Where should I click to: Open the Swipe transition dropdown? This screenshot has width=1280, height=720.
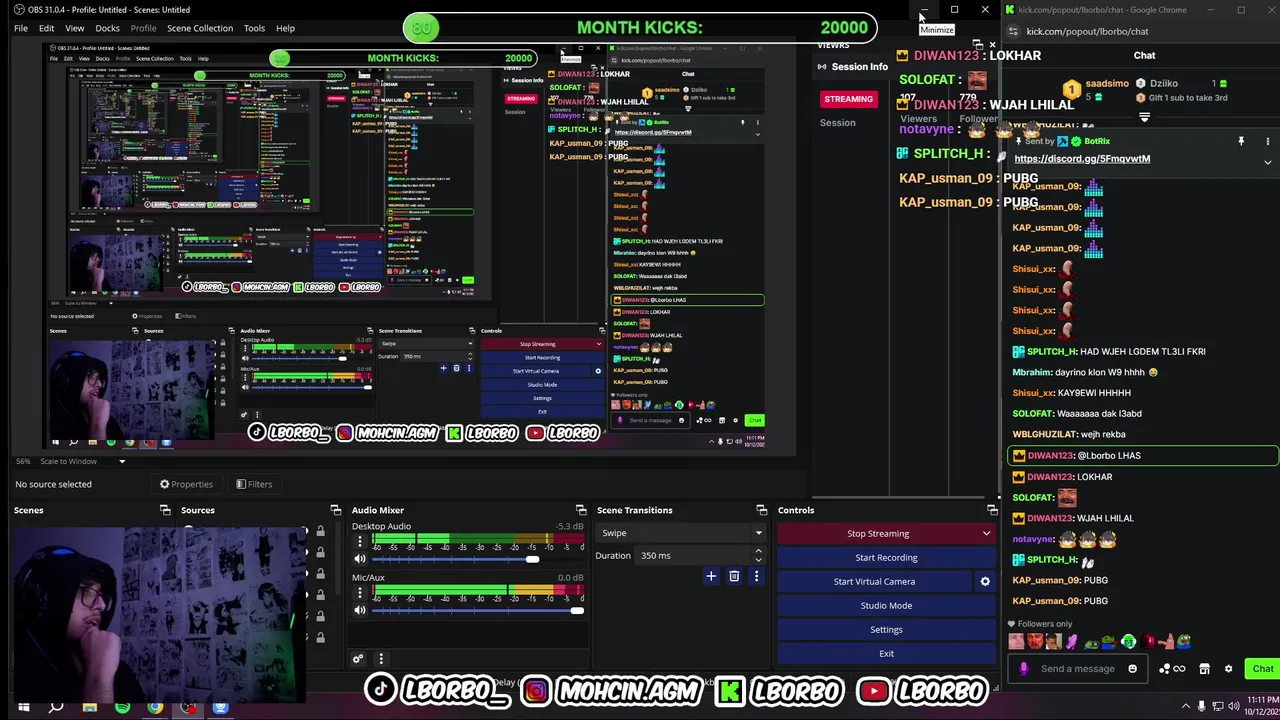click(x=682, y=533)
